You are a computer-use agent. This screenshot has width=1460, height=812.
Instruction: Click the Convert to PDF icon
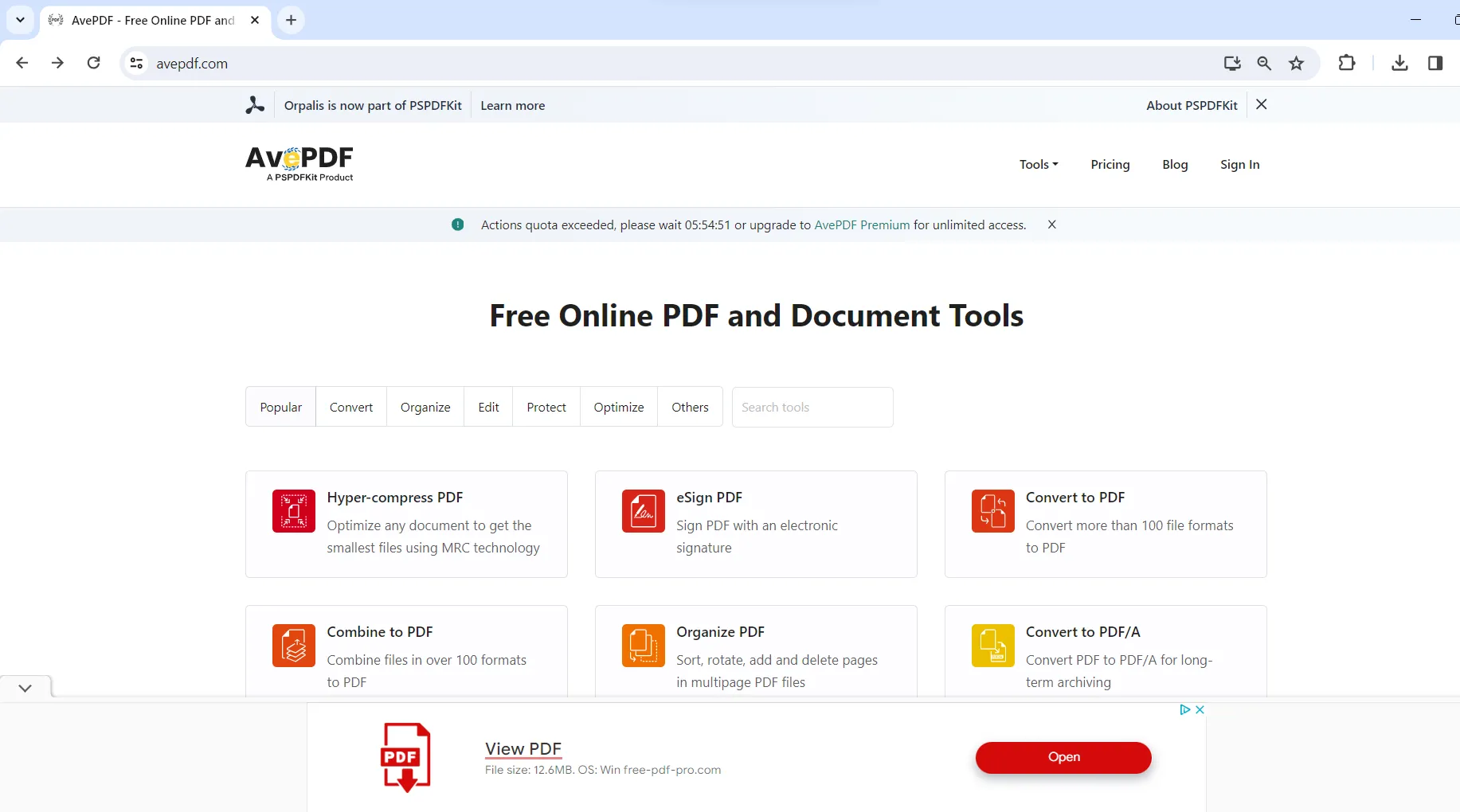click(x=993, y=510)
